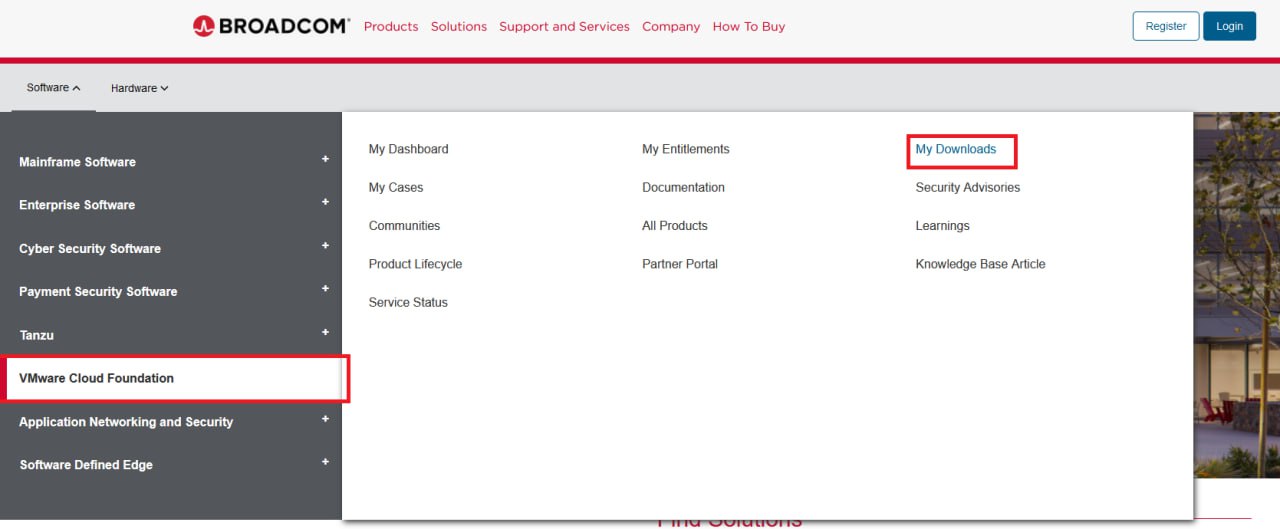The height and width of the screenshot is (529, 1280).
Task: Select VMware Cloud Foundation category
Action: click(x=96, y=378)
